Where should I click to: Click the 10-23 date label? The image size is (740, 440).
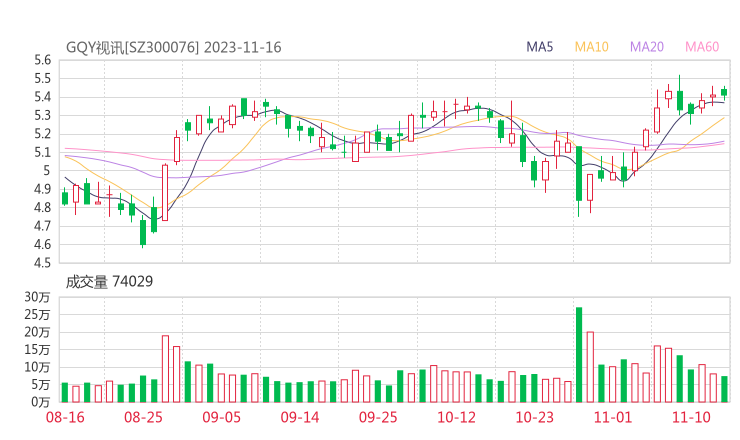coord(534,417)
